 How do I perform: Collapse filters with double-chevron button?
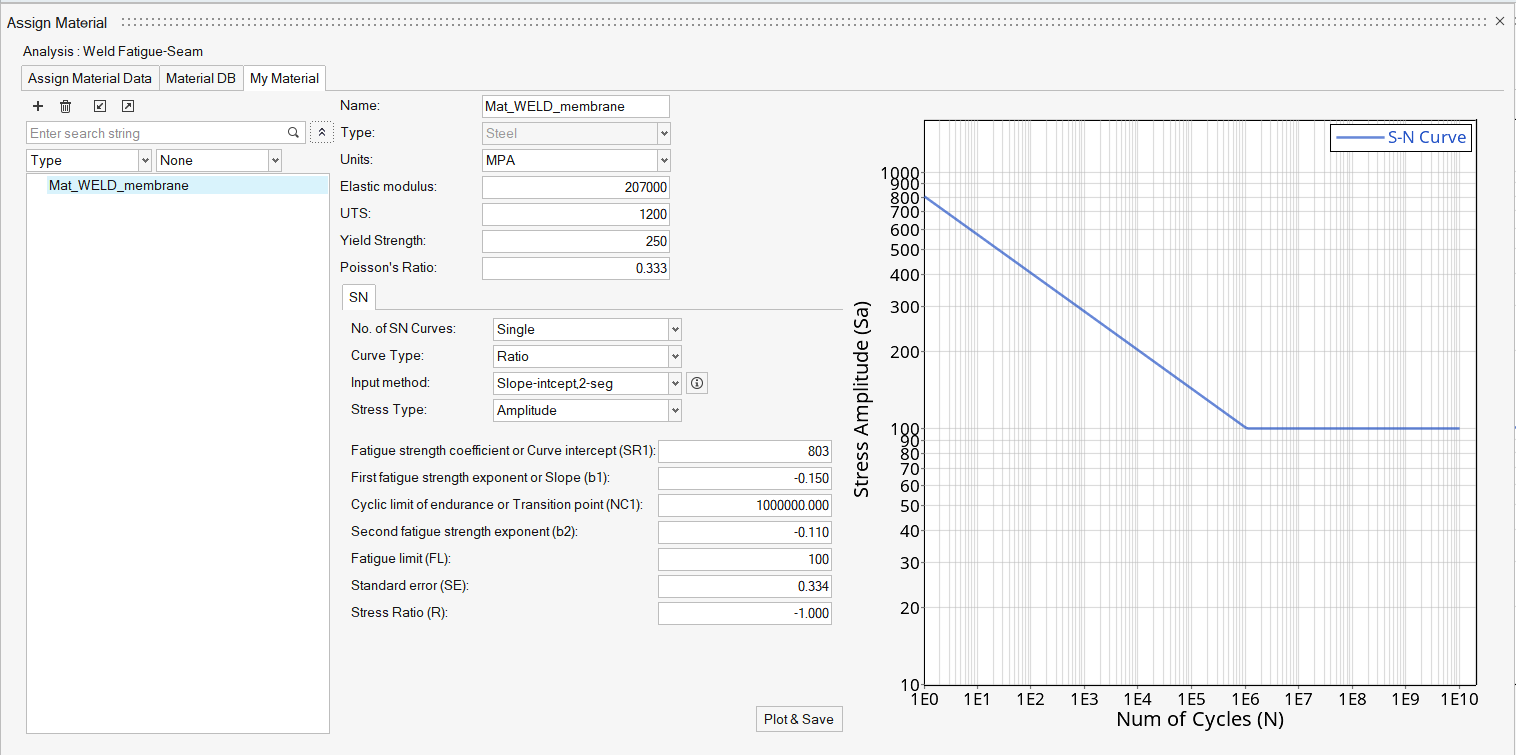[x=321, y=132]
